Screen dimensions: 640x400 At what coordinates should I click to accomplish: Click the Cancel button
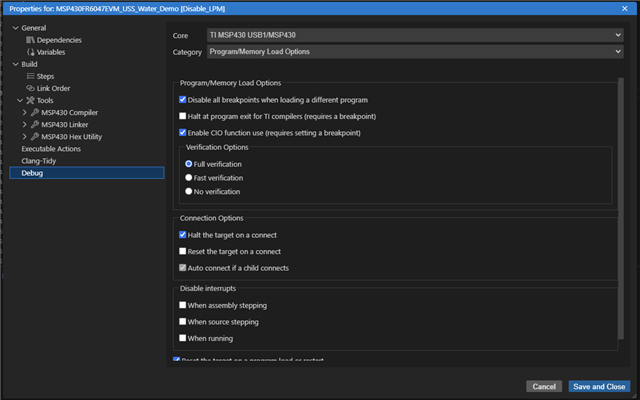tap(544, 386)
